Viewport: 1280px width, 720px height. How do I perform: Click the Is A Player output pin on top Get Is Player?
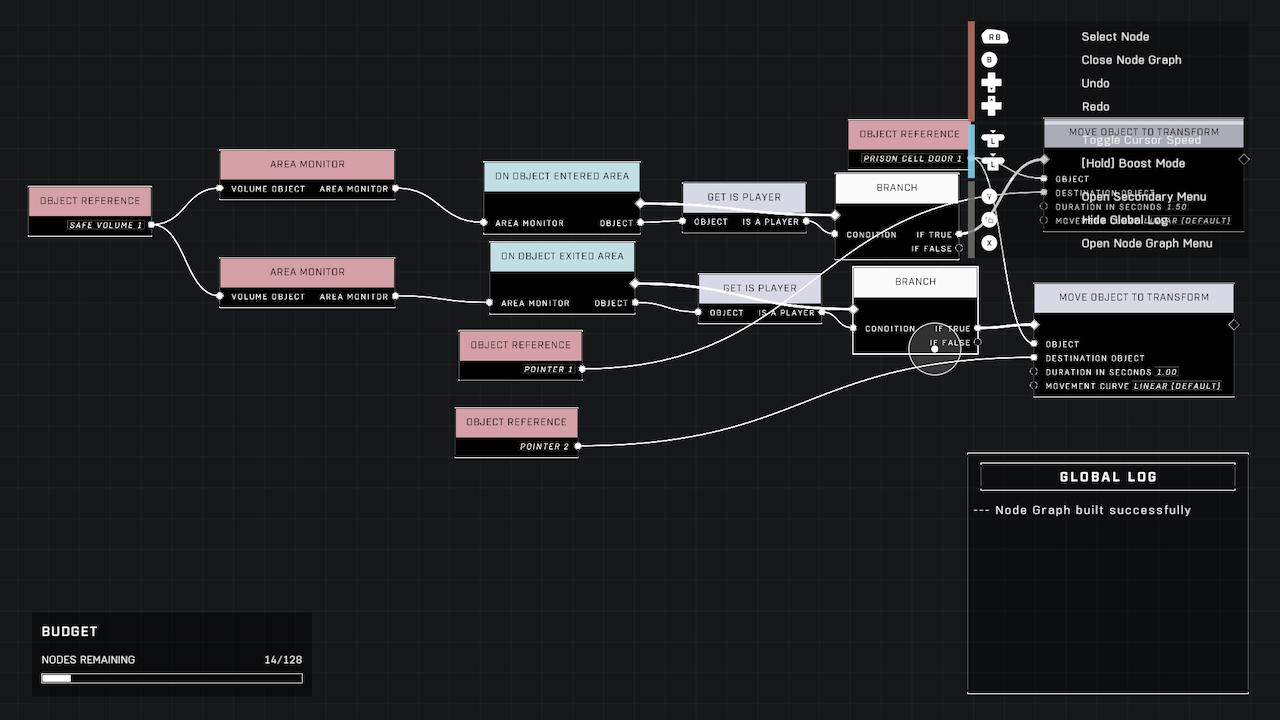tap(807, 222)
